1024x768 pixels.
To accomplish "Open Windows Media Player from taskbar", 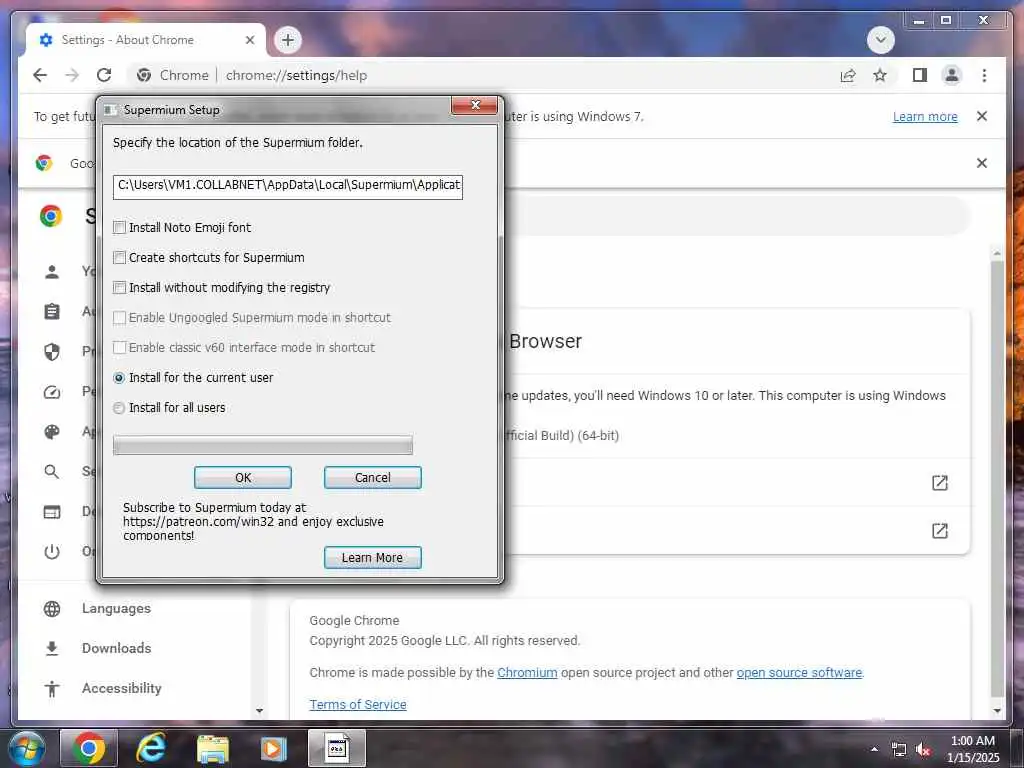I will (x=274, y=748).
